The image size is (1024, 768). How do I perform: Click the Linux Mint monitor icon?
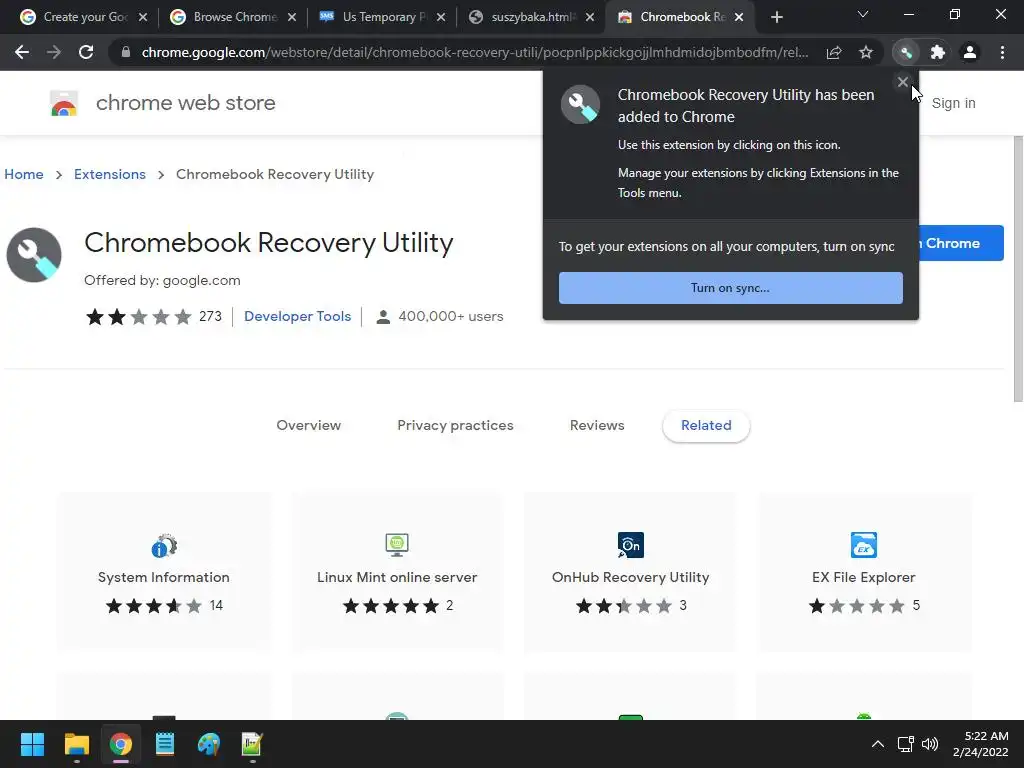[397, 545]
